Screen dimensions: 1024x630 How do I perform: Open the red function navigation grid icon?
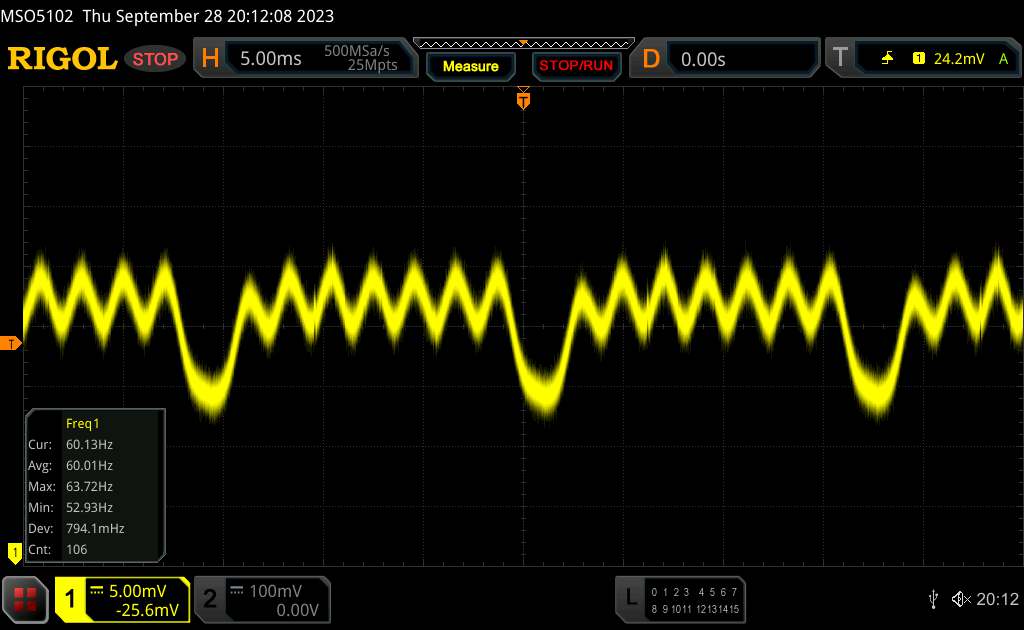click(x=27, y=599)
